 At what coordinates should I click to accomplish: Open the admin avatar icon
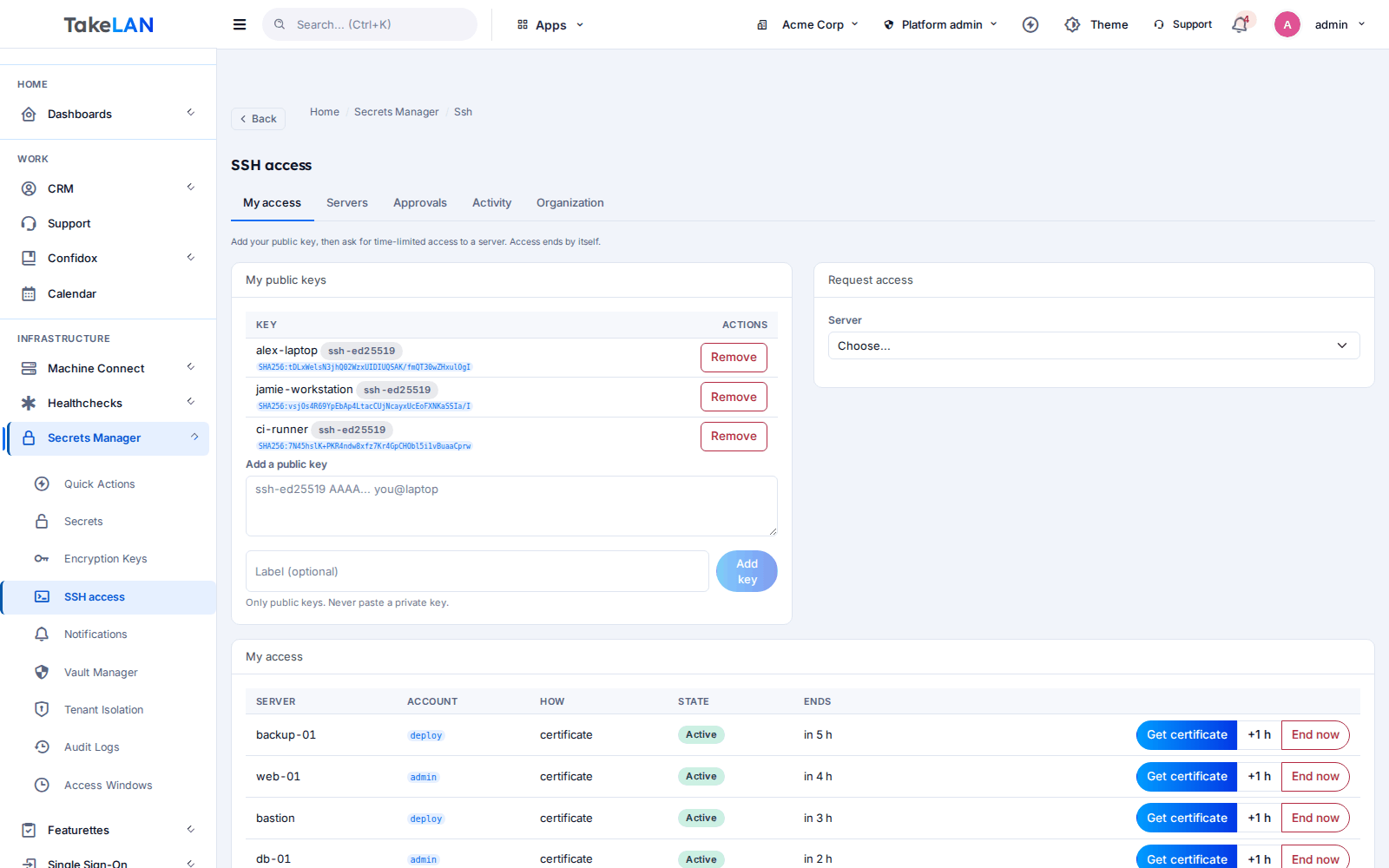coord(1287,24)
